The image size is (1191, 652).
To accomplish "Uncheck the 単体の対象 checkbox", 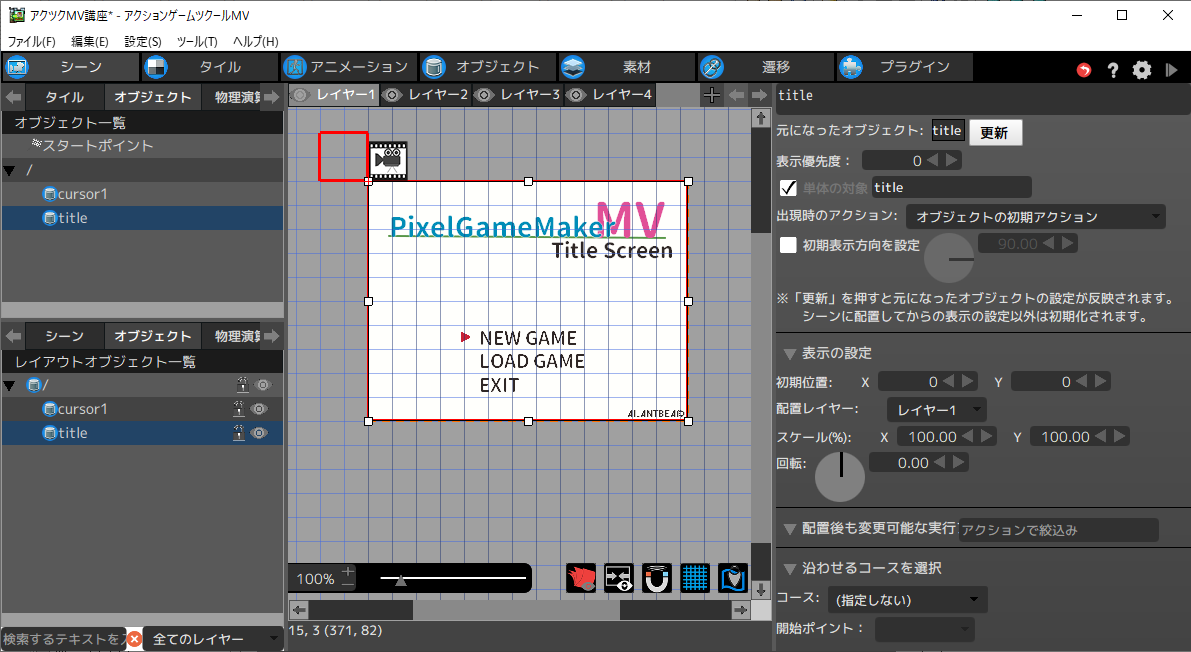I will pos(788,187).
